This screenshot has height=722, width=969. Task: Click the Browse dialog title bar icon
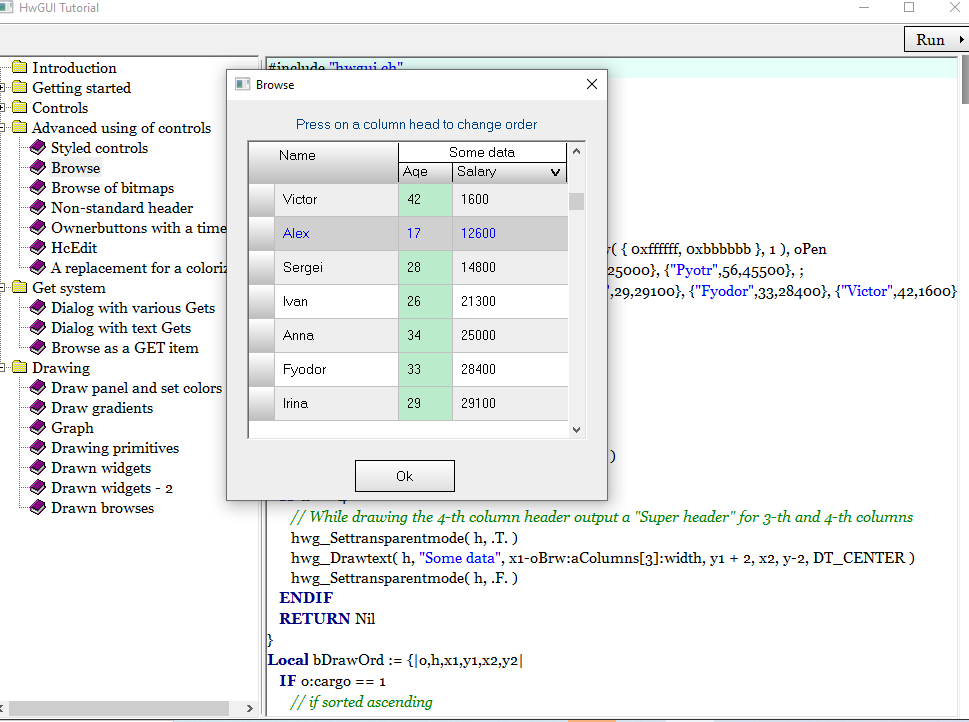point(241,85)
